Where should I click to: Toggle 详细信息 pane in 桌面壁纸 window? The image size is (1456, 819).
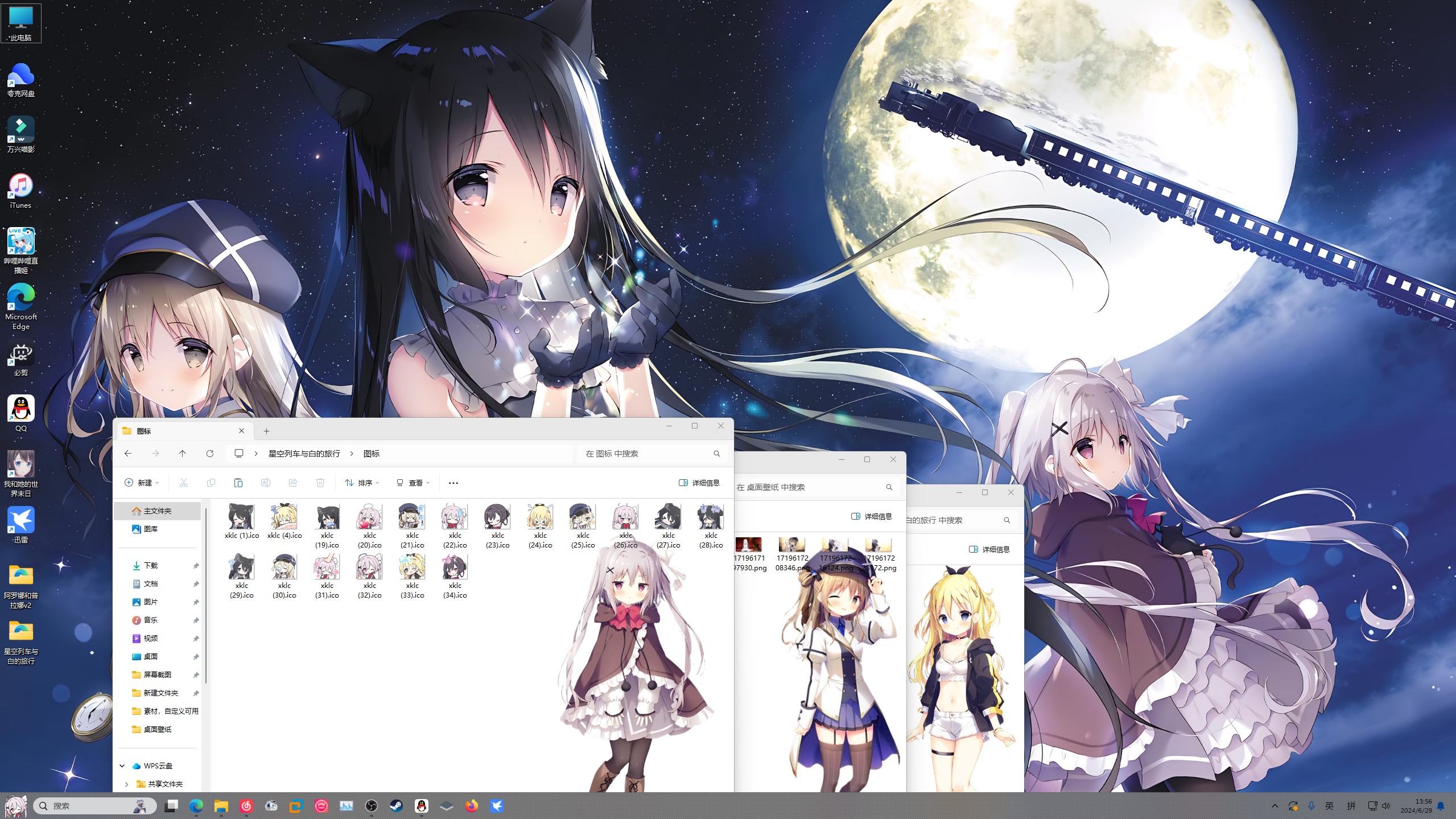(x=872, y=516)
